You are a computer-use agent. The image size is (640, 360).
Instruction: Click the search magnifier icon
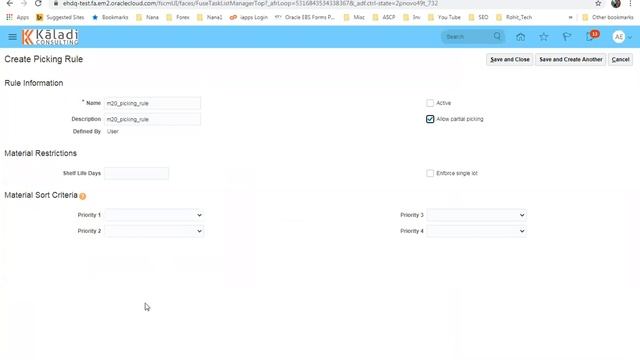pyautogui.click(x=497, y=36)
